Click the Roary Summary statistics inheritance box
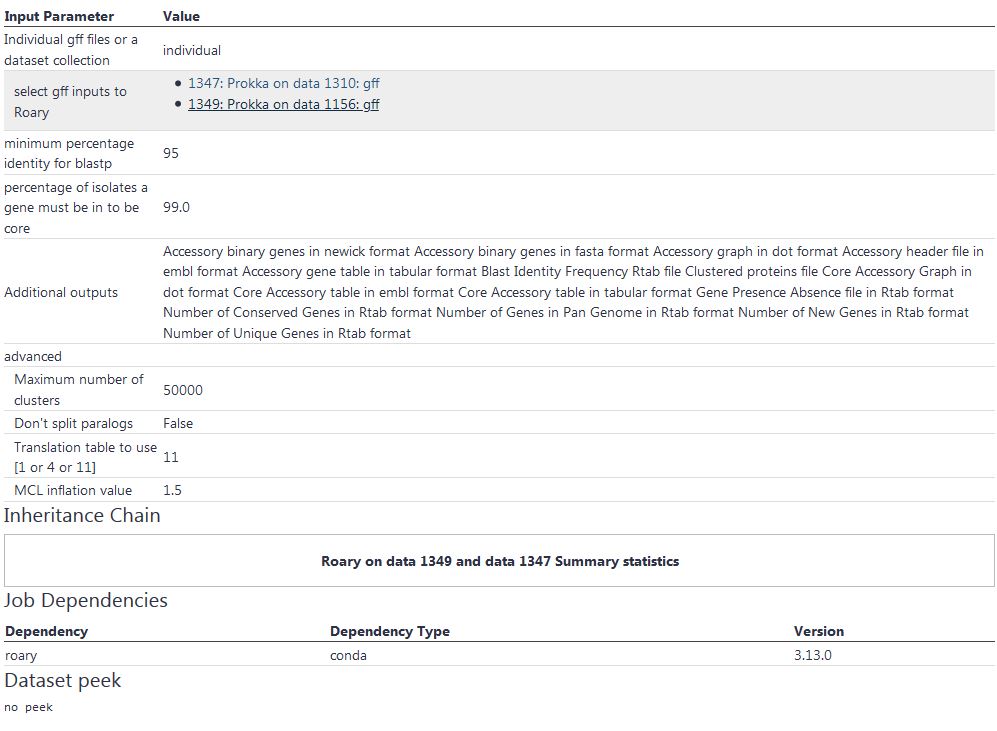This screenshot has width=997, height=731. point(499,561)
